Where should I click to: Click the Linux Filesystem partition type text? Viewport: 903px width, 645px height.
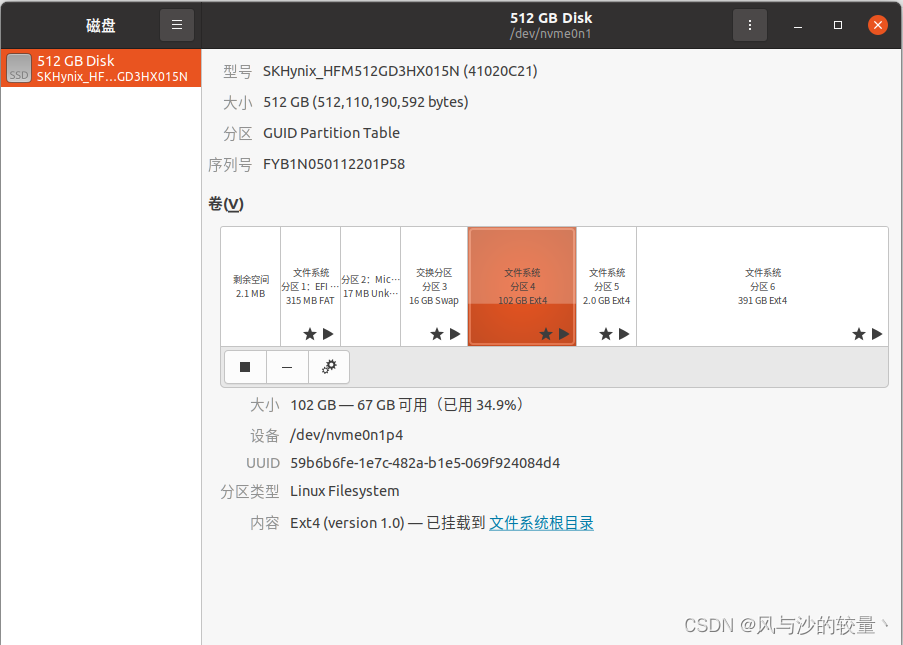[x=344, y=491]
